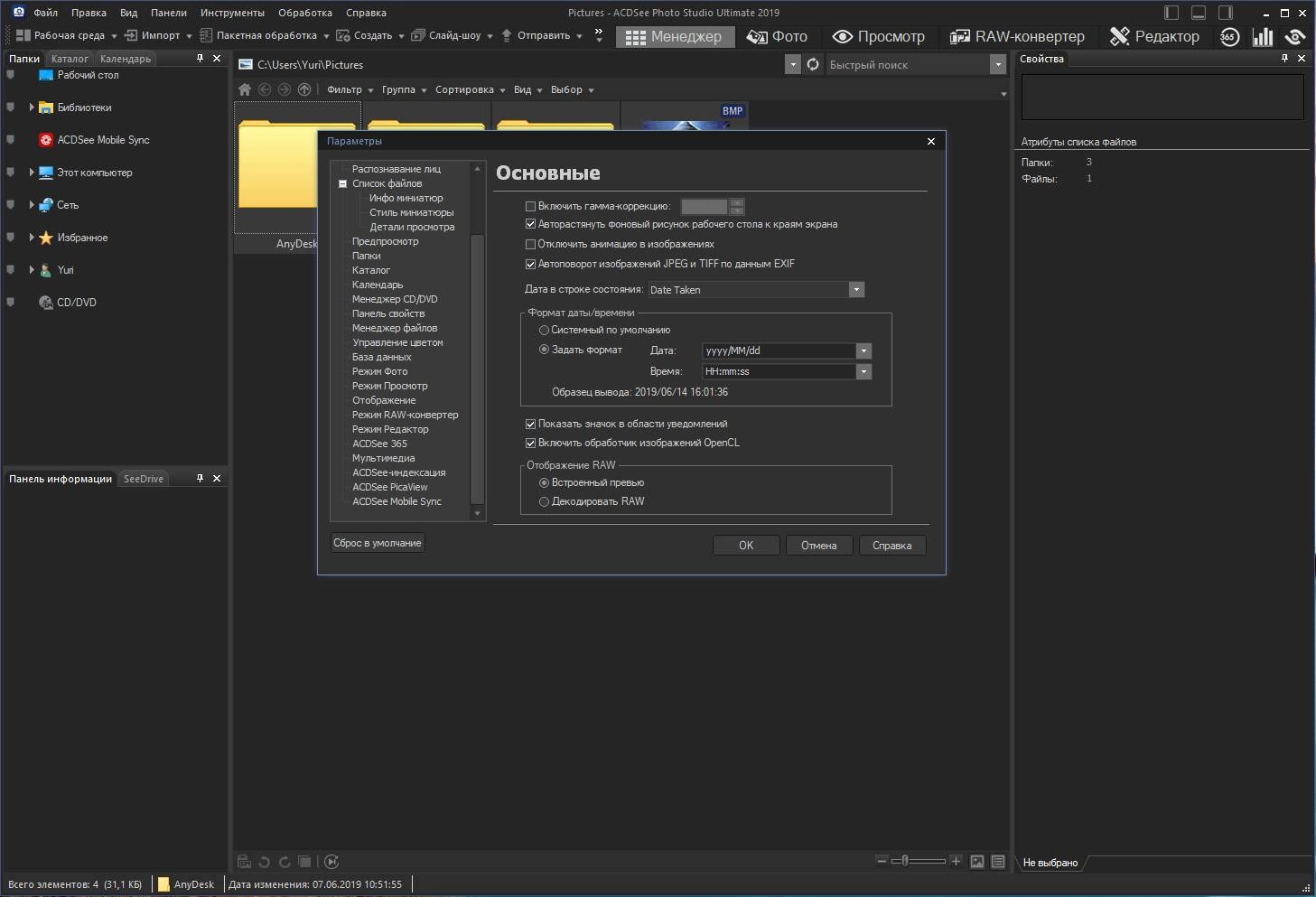Image resolution: width=1316 pixels, height=897 pixels.
Task: Open the Инструменты menu
Action: 232,13
